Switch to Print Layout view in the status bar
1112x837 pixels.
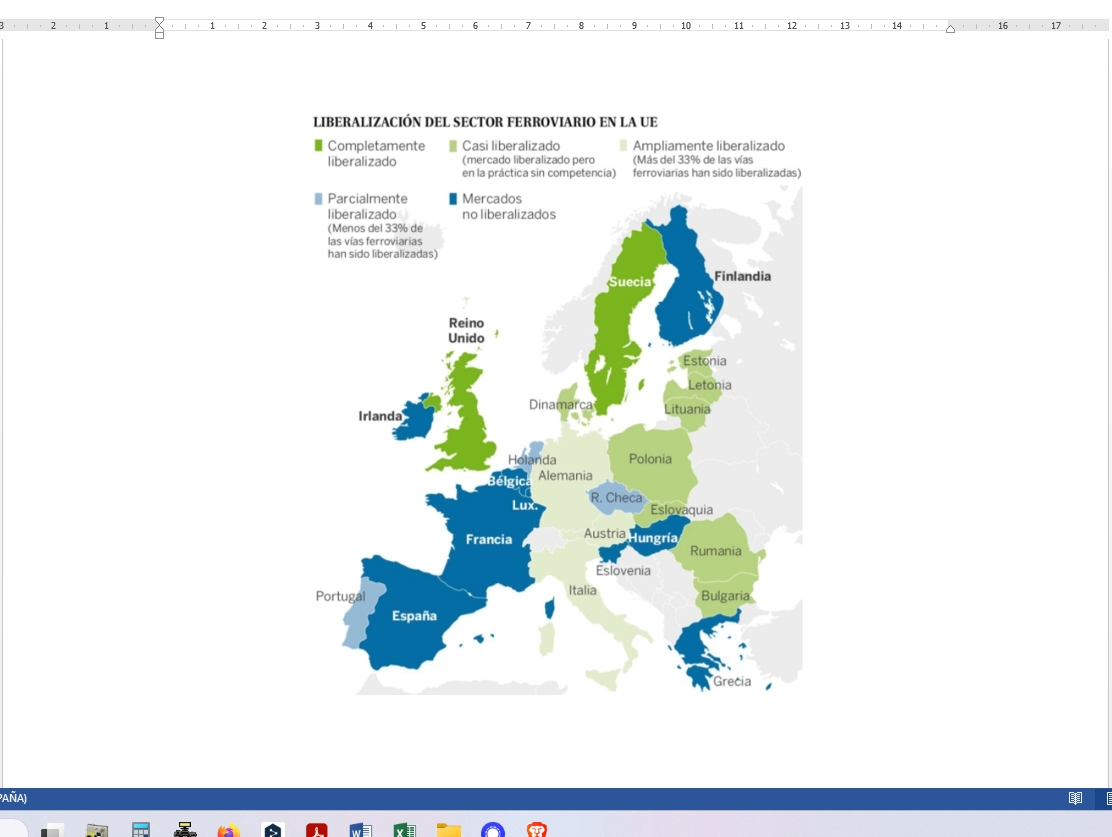[1108, 798]
